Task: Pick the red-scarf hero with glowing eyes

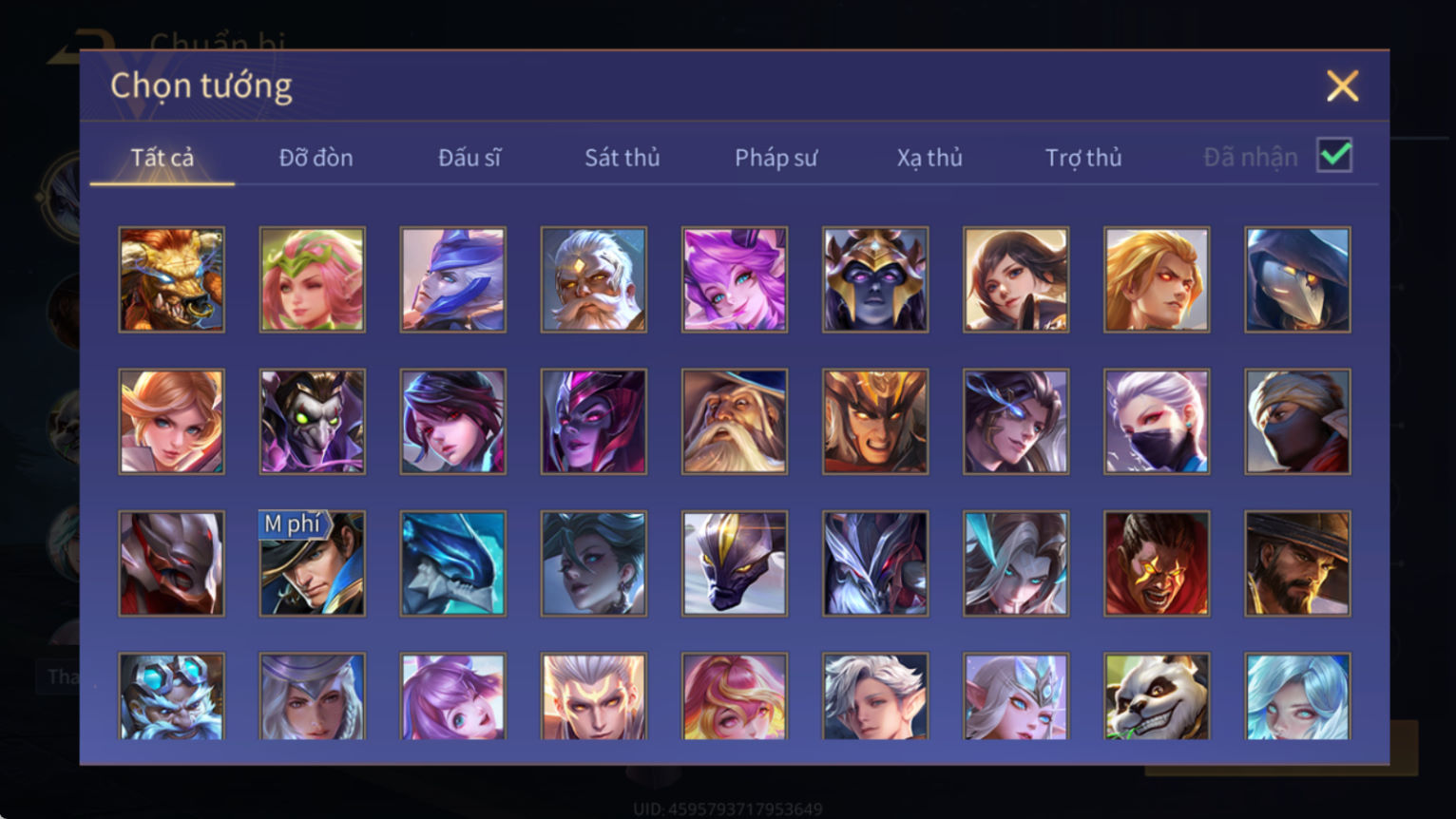Action: pos(1157,563)
